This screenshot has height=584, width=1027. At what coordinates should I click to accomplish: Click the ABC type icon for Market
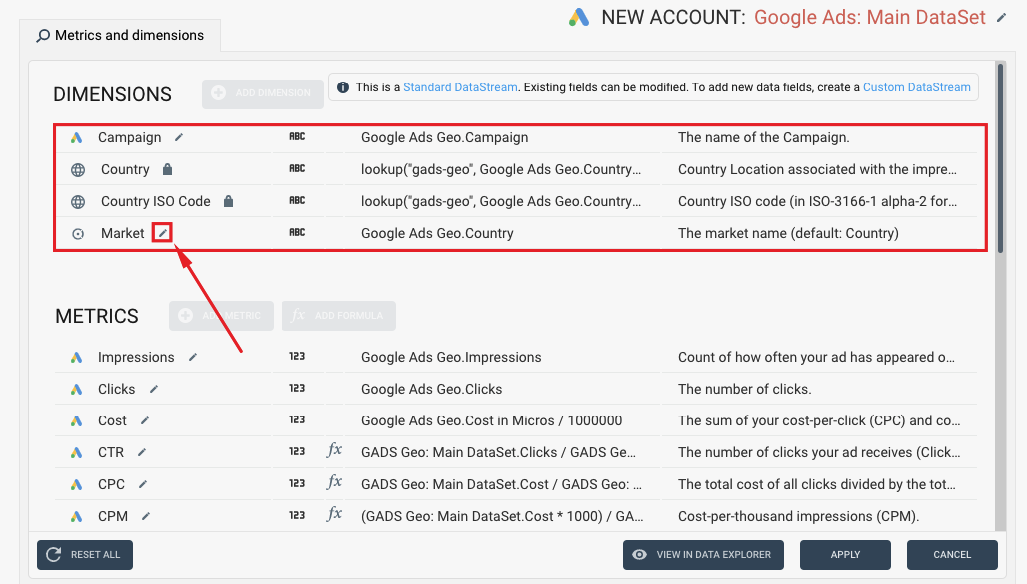[x=297, y=232]
